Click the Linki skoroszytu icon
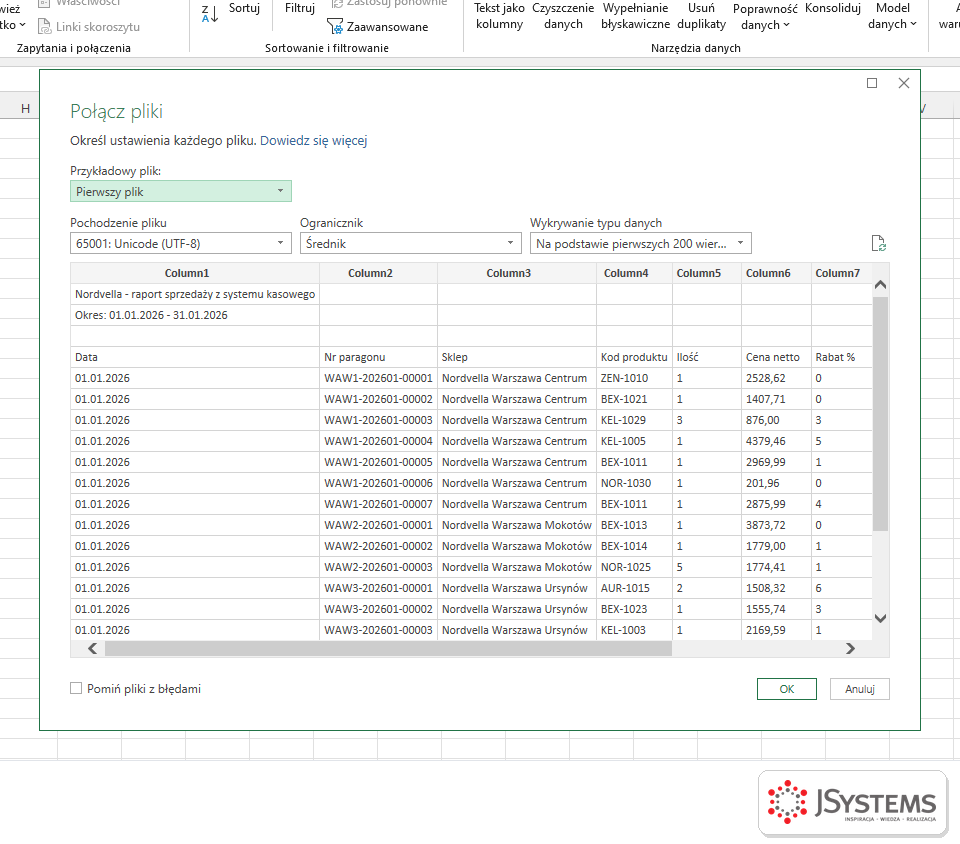This screenshot has height=844, width=960. coord(44,26)
